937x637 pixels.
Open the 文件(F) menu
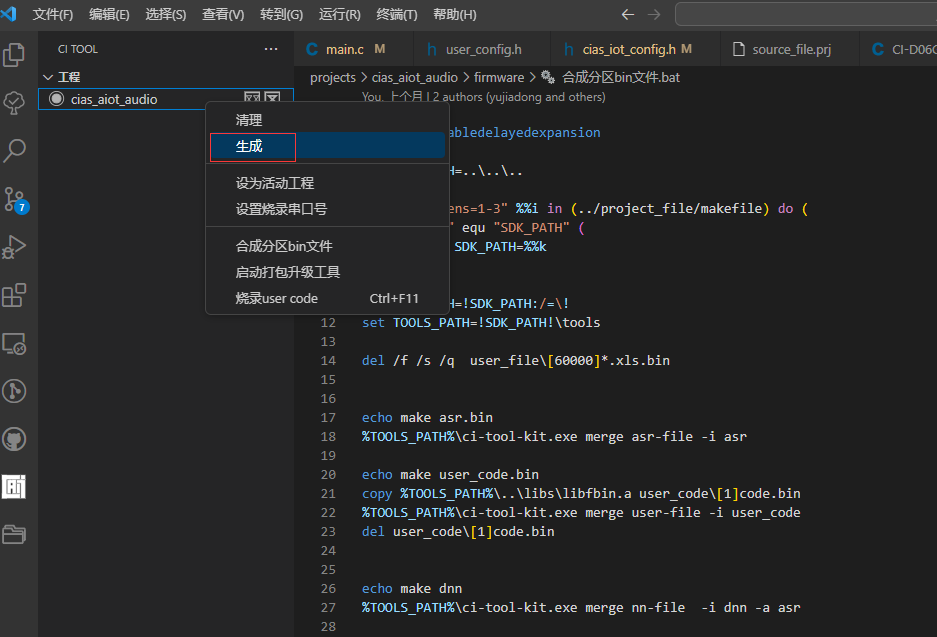[x=53, y=14]
